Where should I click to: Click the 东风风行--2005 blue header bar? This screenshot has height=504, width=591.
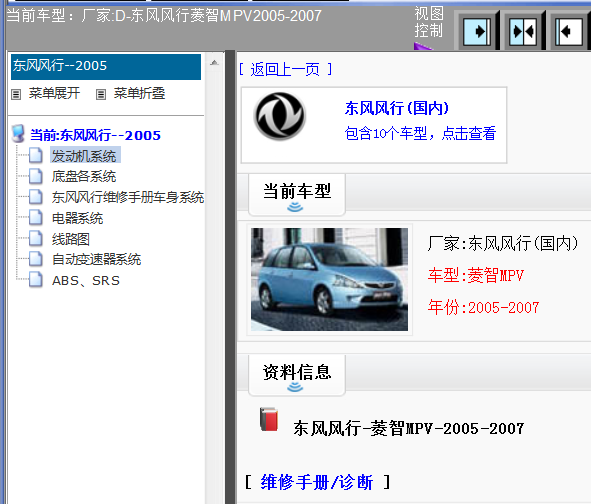[106, 67]
